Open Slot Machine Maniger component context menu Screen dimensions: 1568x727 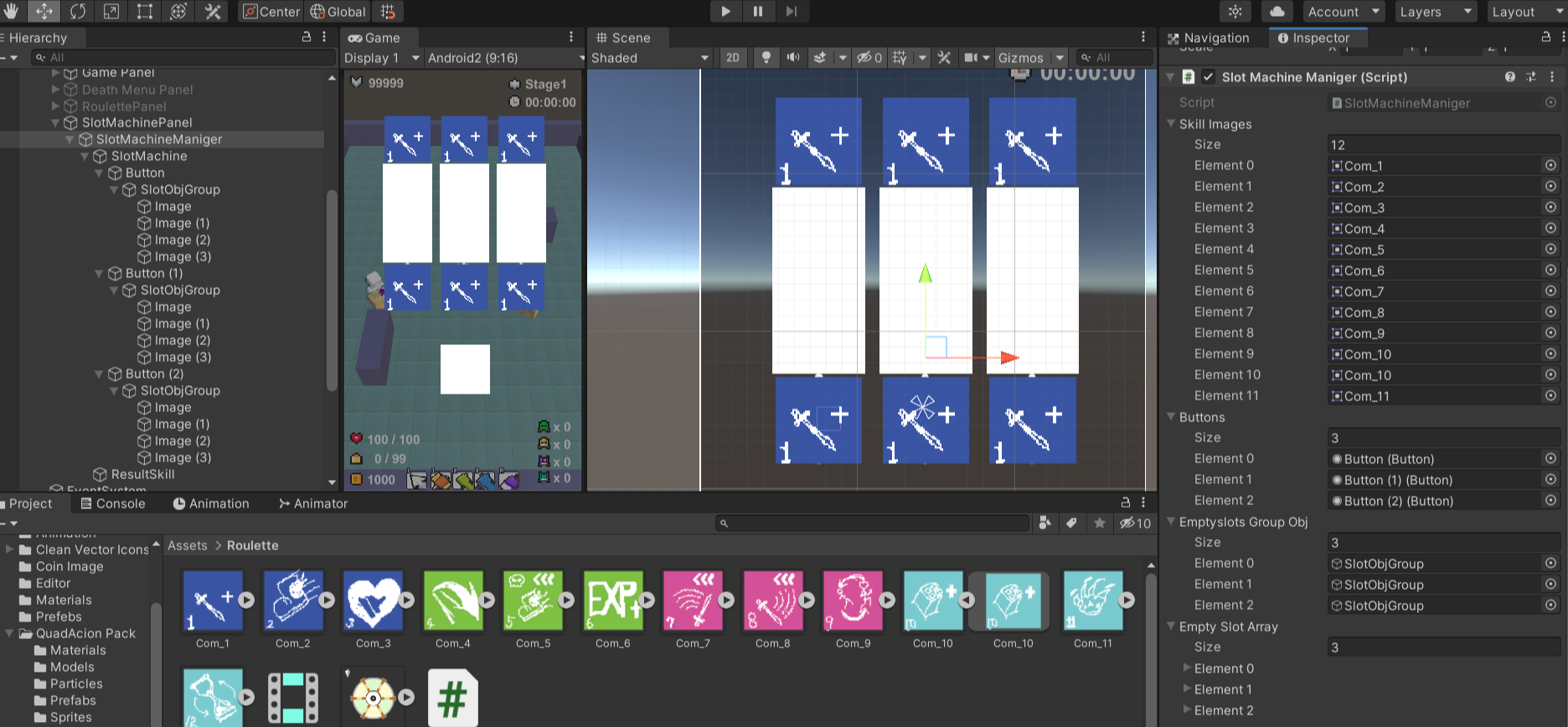[1552, 77]
